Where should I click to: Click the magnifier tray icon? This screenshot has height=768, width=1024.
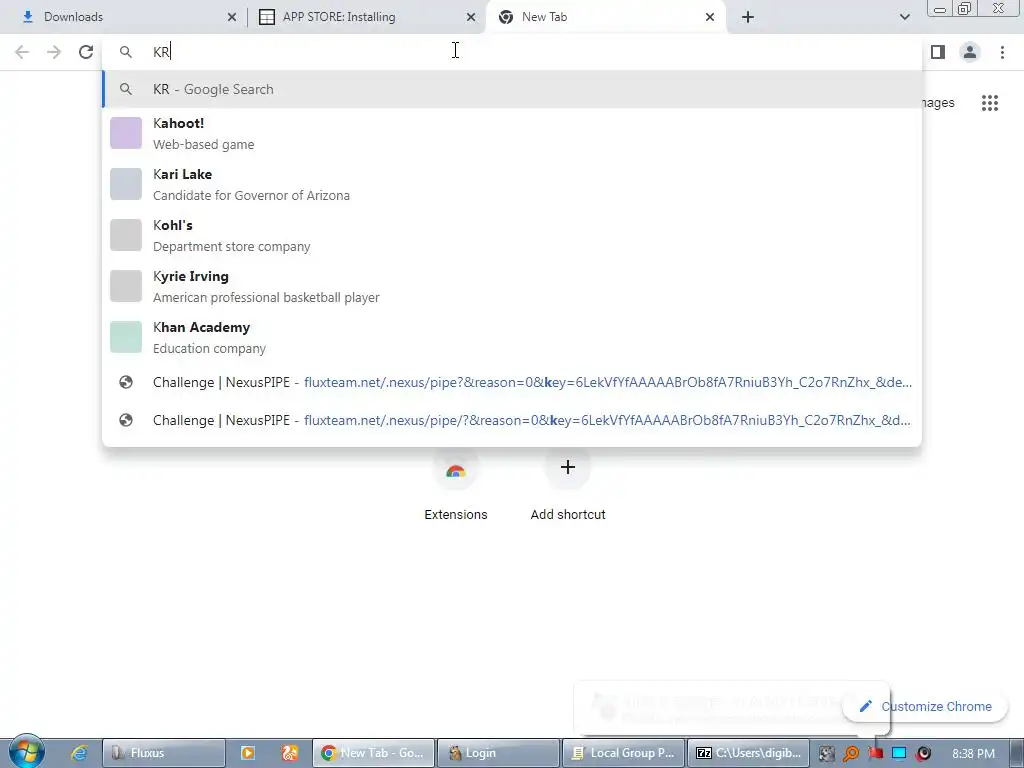[x=851, y=754]
